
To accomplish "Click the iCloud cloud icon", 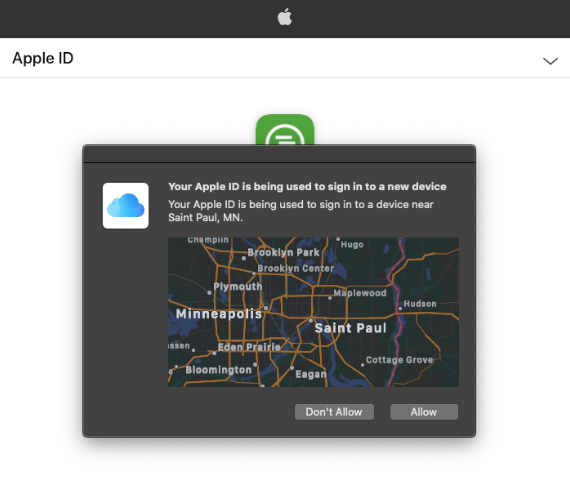I will (x=126, y=206).
